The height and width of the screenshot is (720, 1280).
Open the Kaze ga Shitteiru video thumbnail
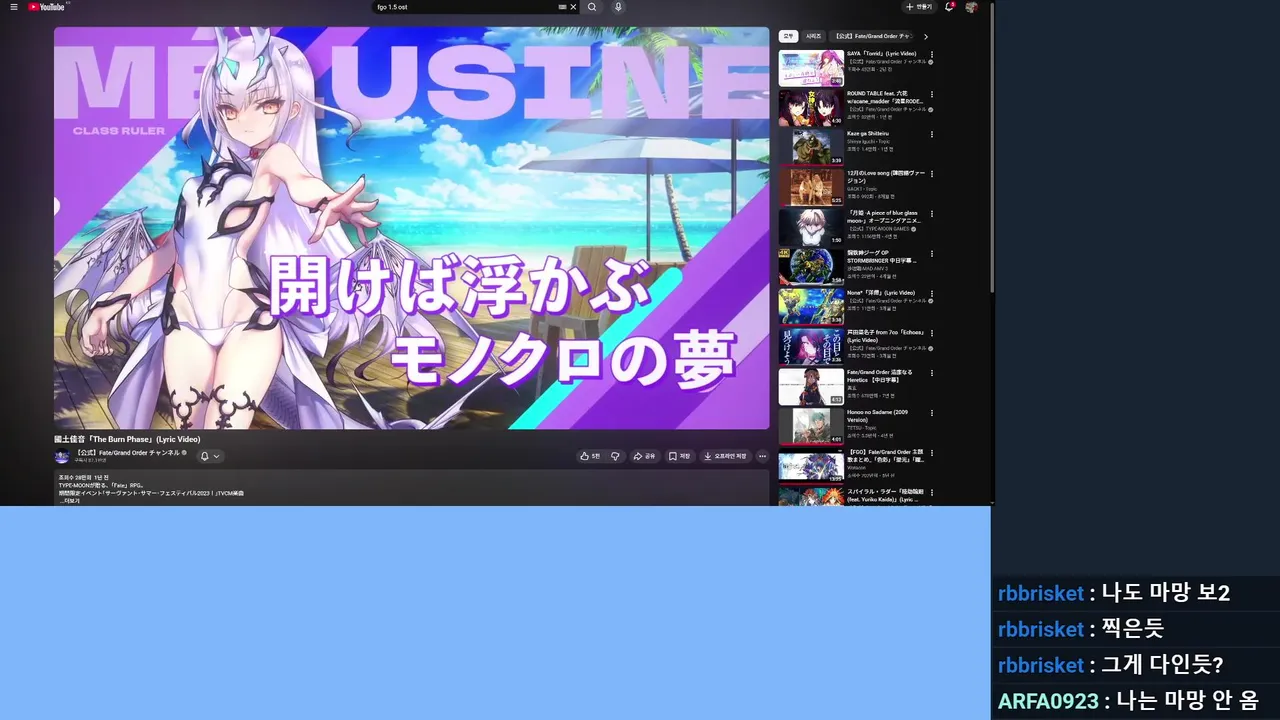(811, 147)
